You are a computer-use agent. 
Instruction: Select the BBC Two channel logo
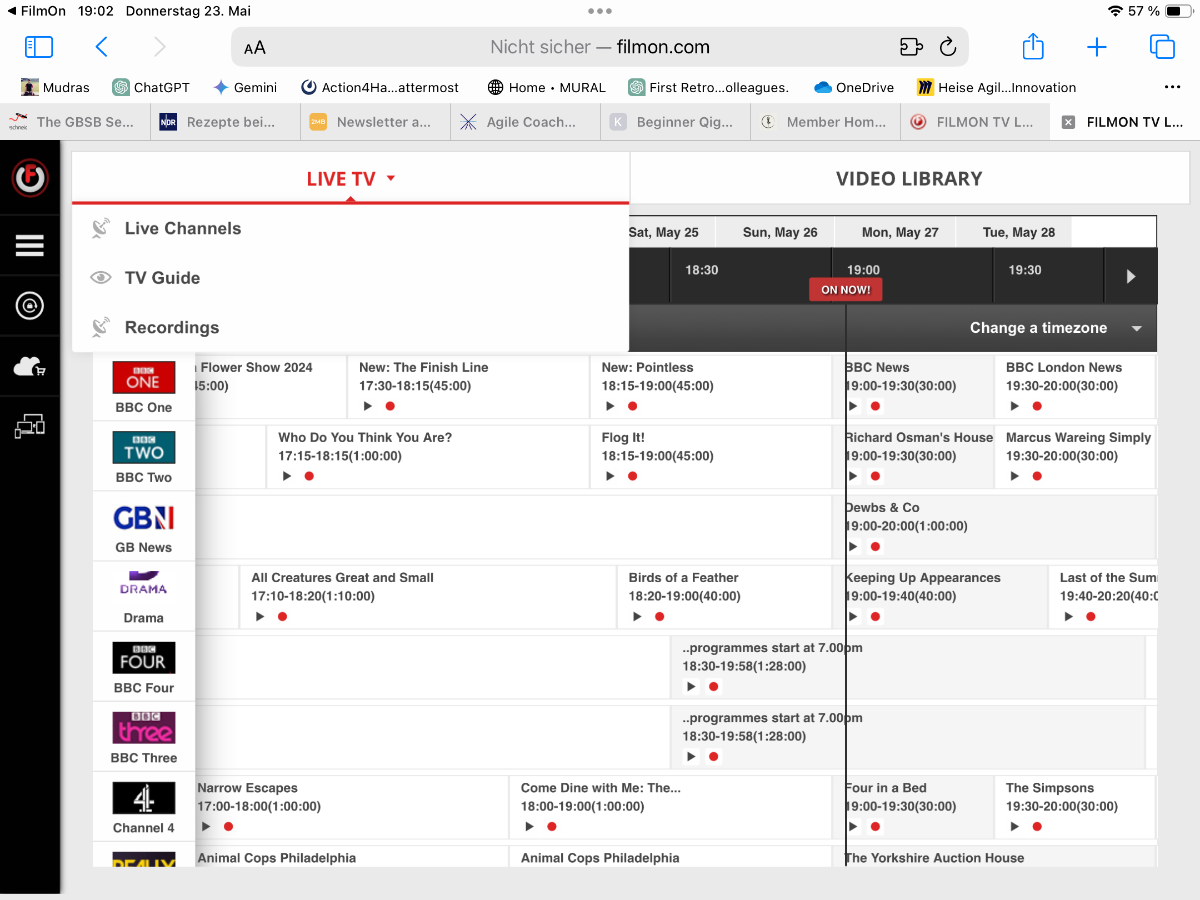144,447
